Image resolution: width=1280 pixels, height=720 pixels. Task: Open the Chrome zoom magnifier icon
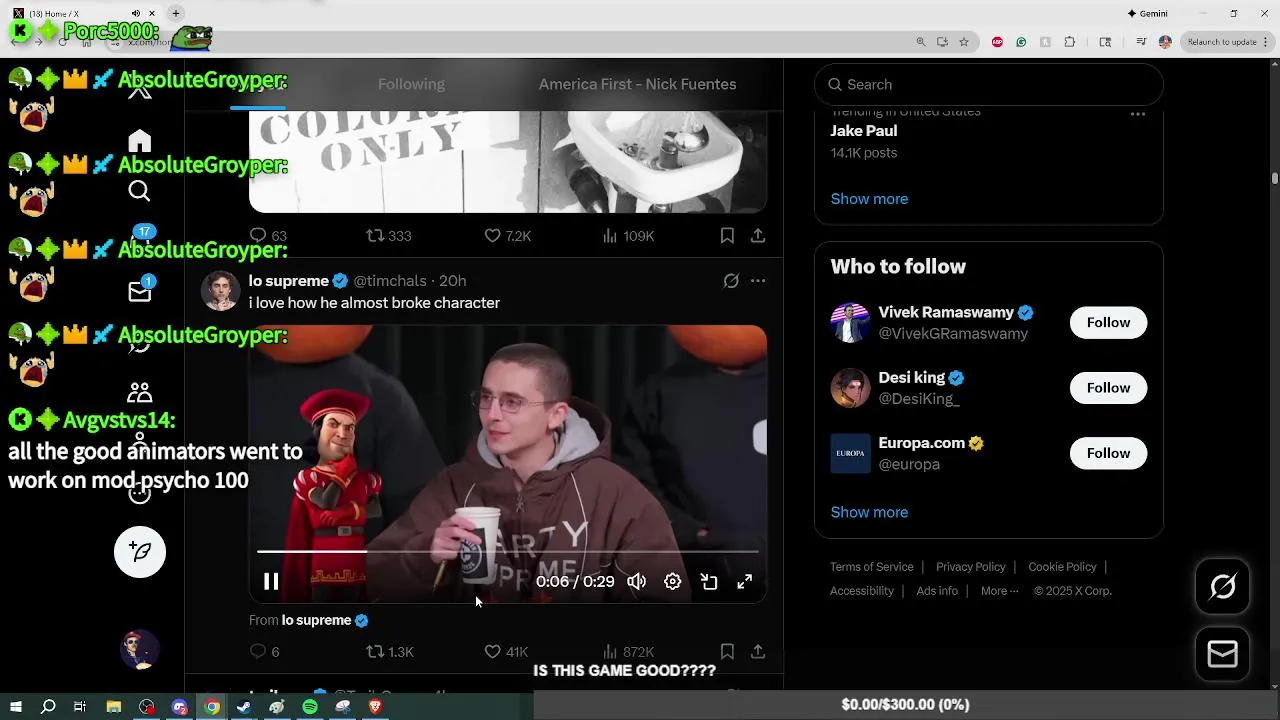point(921,42)
